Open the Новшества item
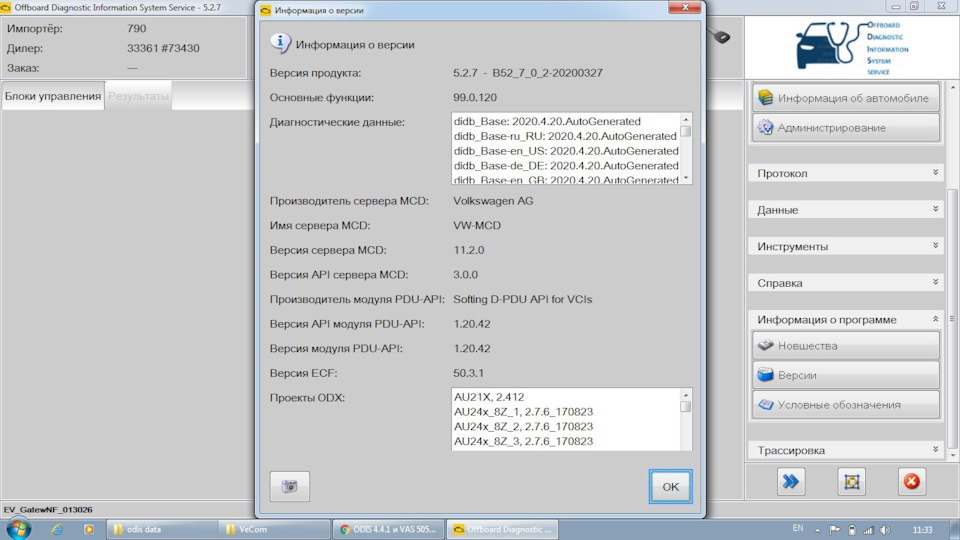960x540 pixels. coord(846,346)
